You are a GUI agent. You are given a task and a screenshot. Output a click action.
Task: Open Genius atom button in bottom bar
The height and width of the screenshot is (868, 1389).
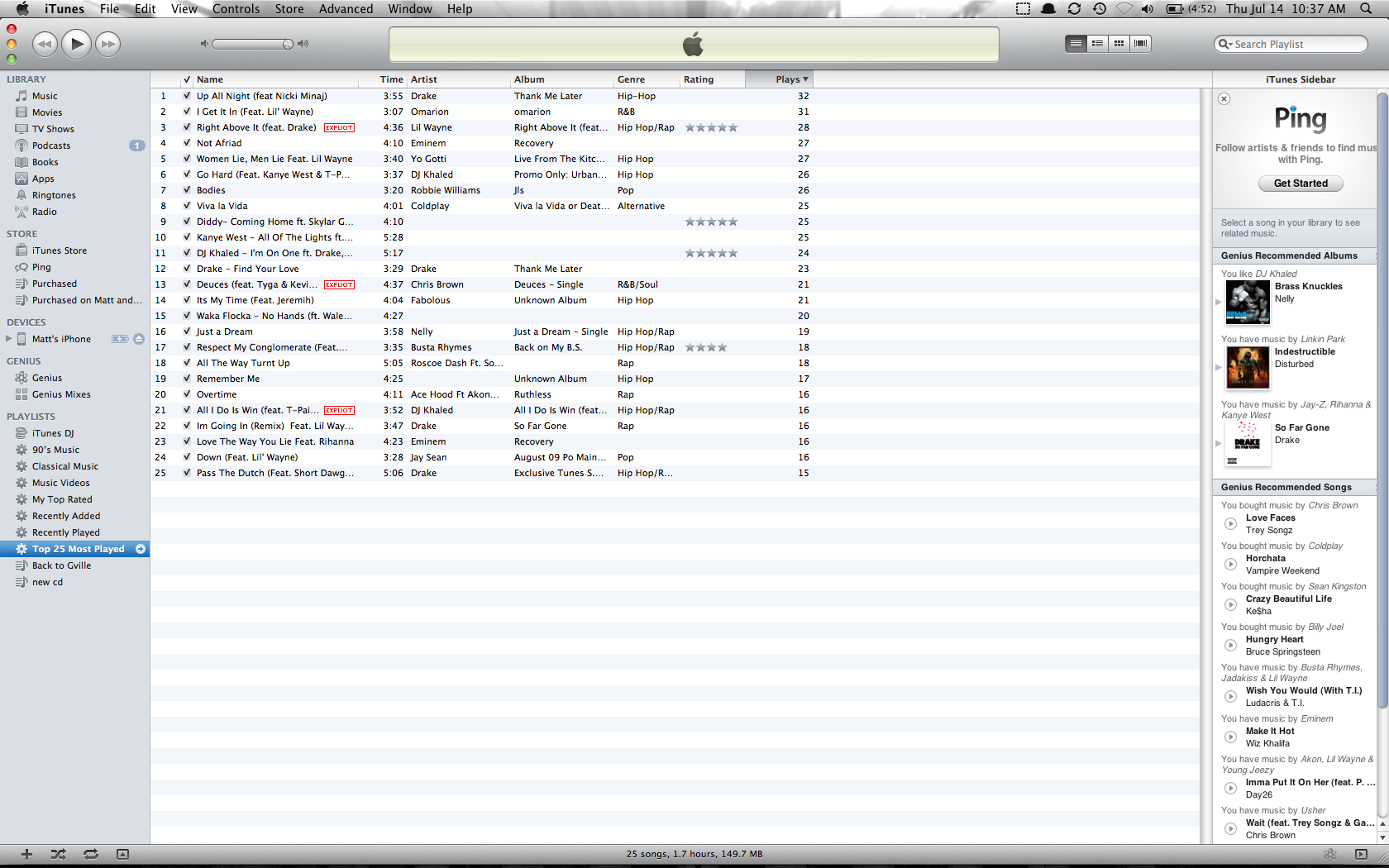tap(1330, 854)
